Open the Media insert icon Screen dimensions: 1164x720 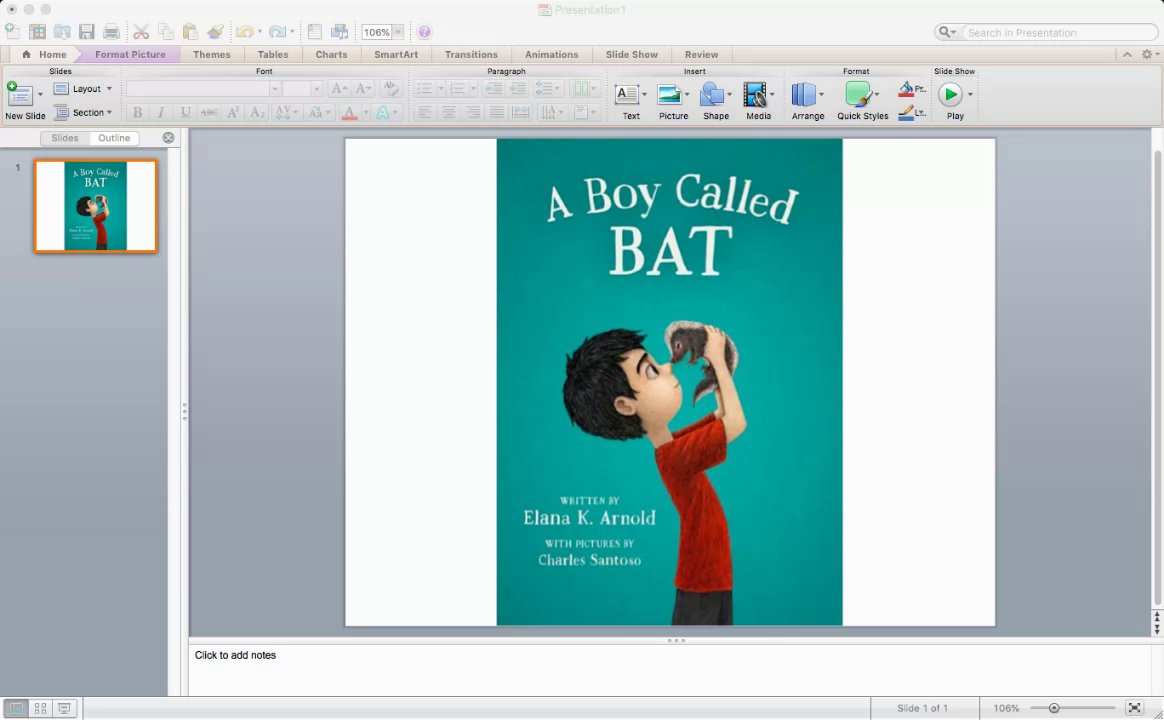click(757, 96)
